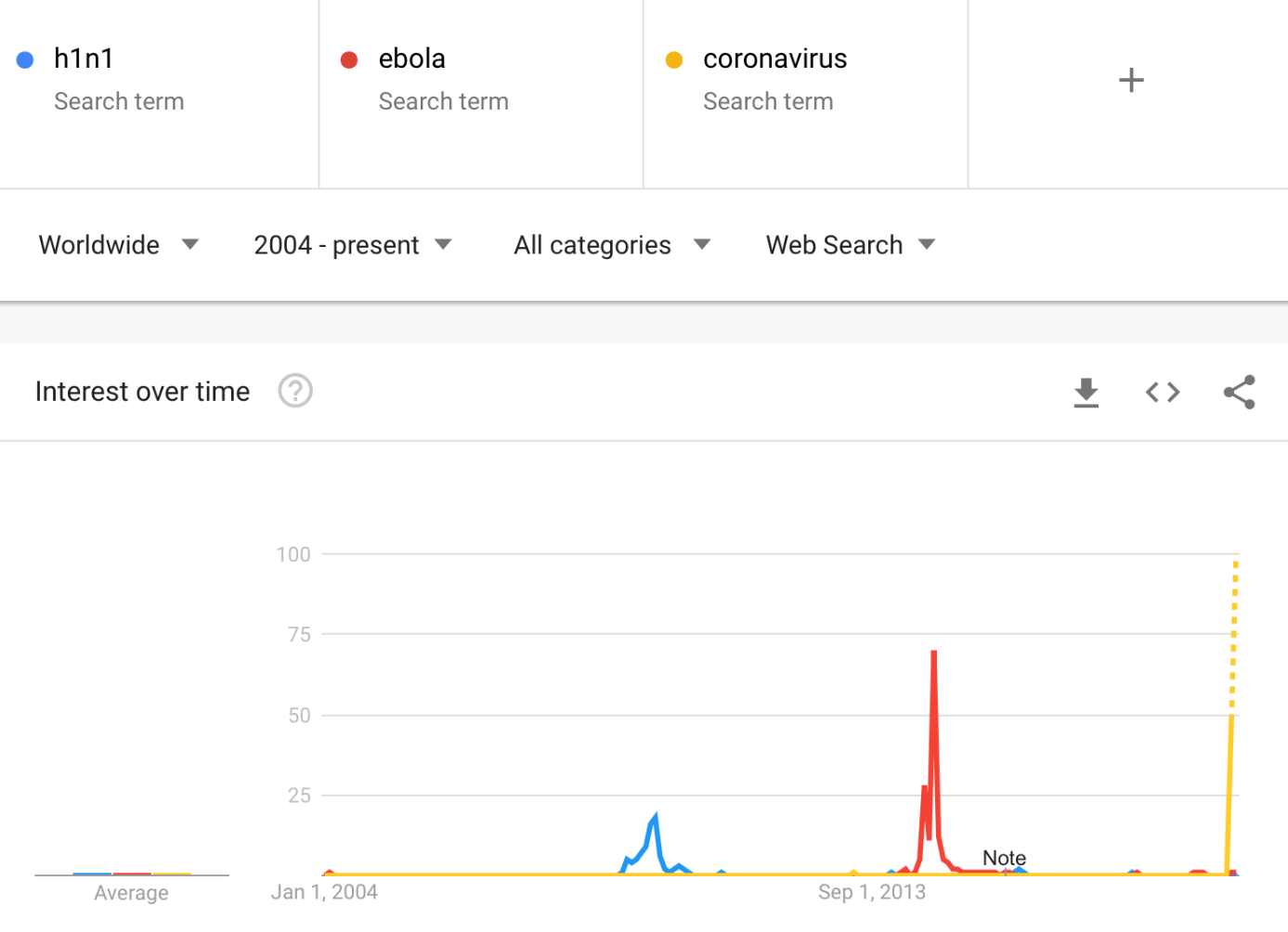Click the red ebola peak on chart

point(933,653)
